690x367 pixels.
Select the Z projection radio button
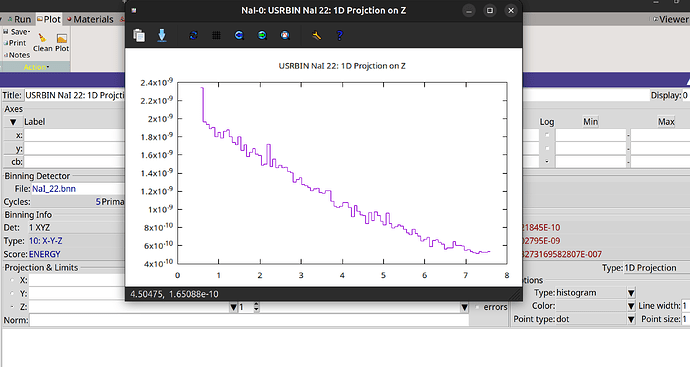12,307
